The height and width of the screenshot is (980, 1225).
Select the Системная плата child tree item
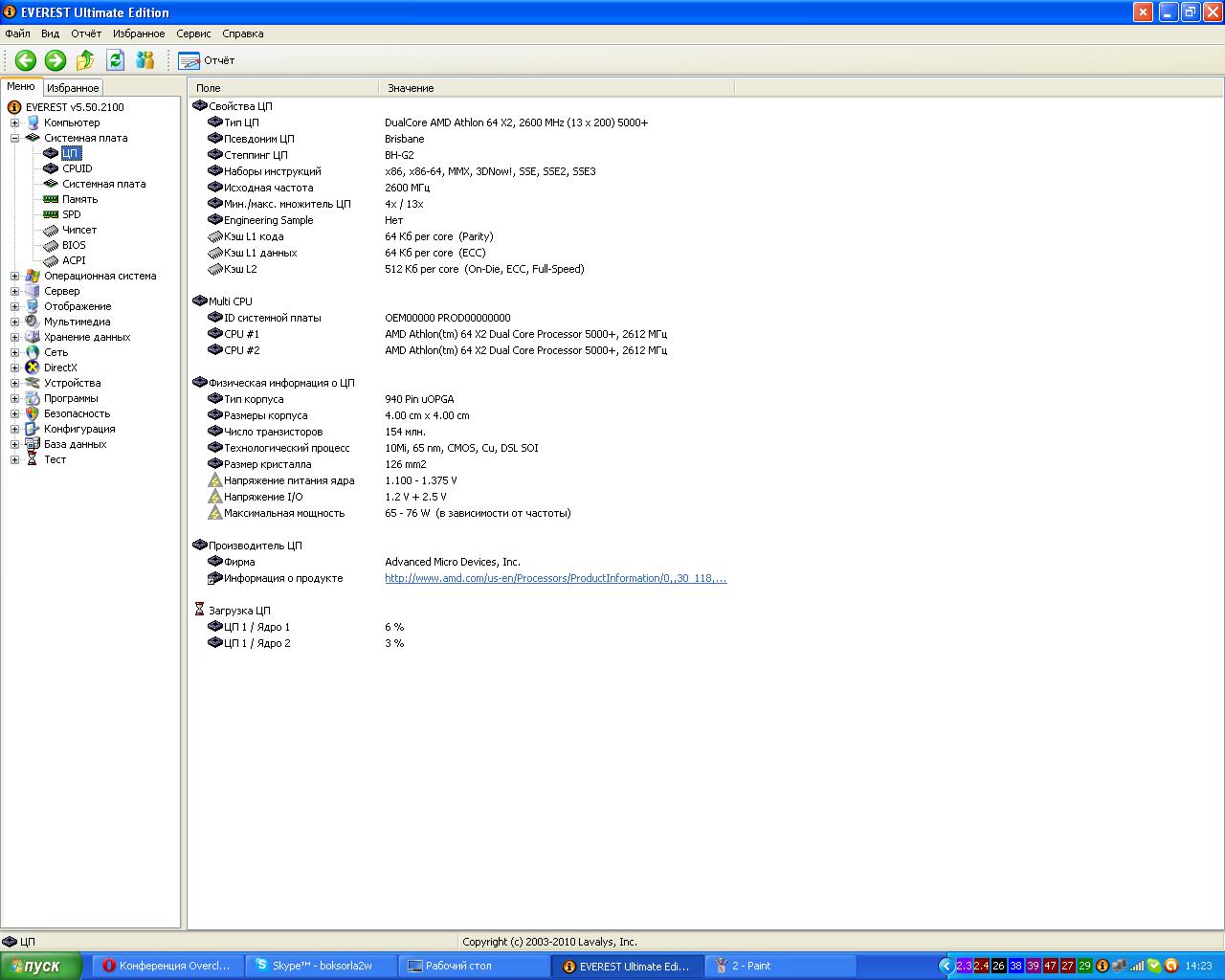(103, 184)
